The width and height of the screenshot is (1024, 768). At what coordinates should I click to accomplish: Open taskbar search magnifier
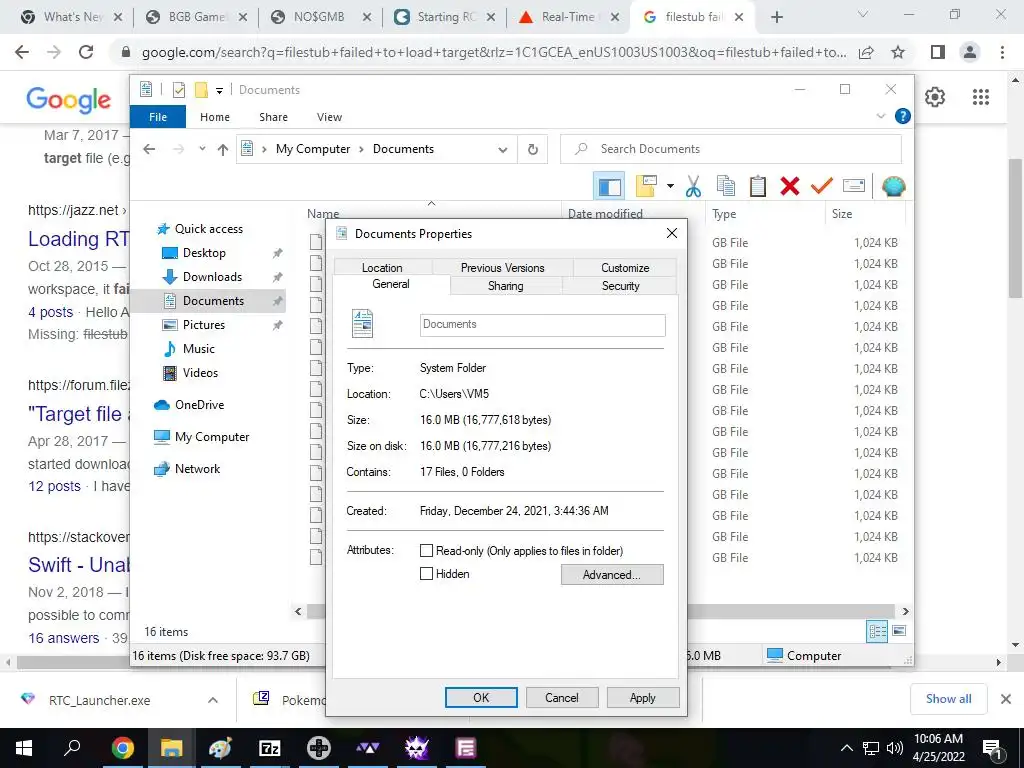tap(72, 748)
